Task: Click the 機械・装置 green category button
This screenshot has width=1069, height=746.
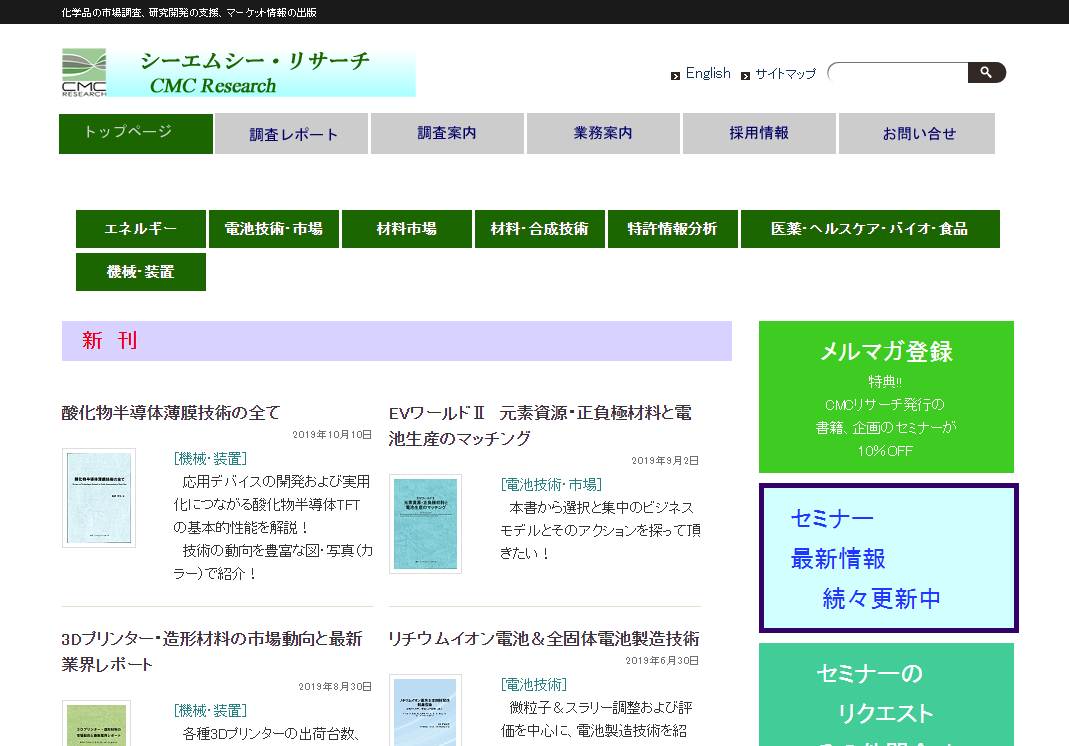Action: pos(141,272)
